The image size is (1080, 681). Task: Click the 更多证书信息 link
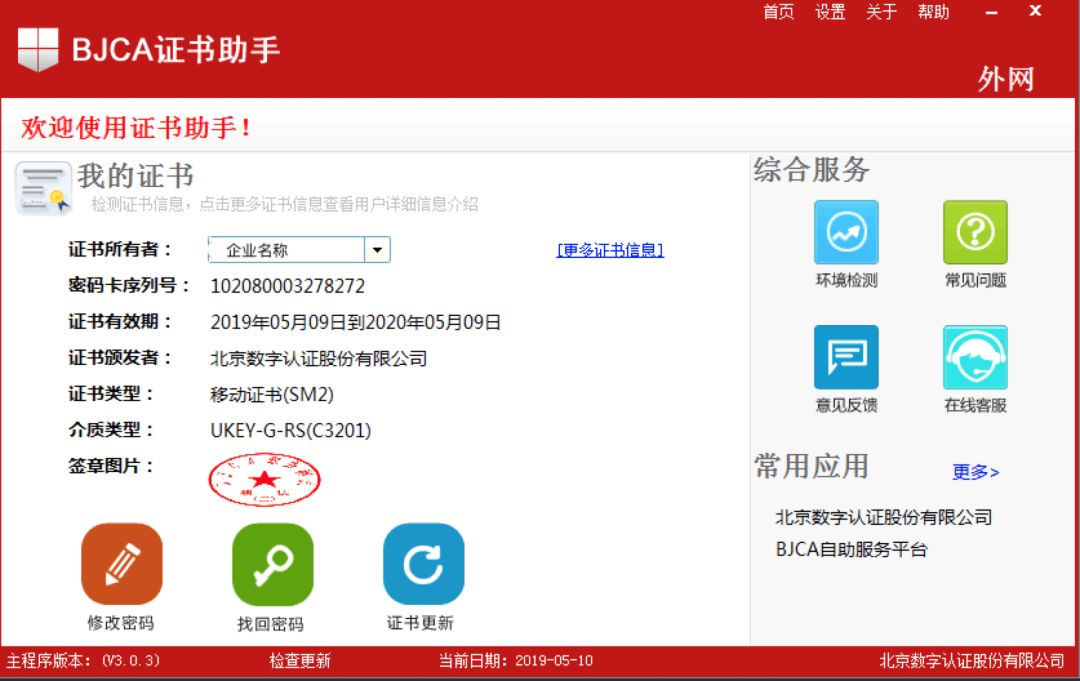609,250
